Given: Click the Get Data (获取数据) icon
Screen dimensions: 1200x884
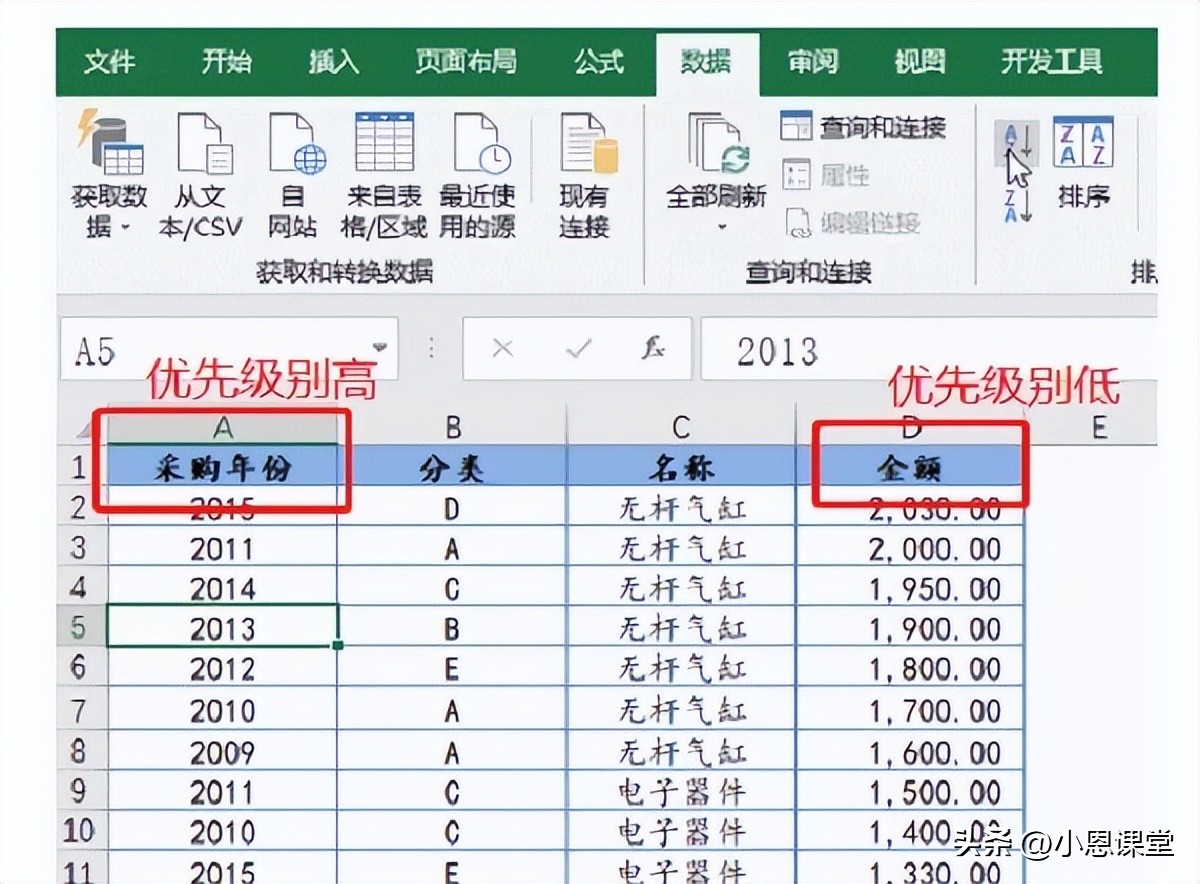Looking at the screenshot, I should coord(110,144).
